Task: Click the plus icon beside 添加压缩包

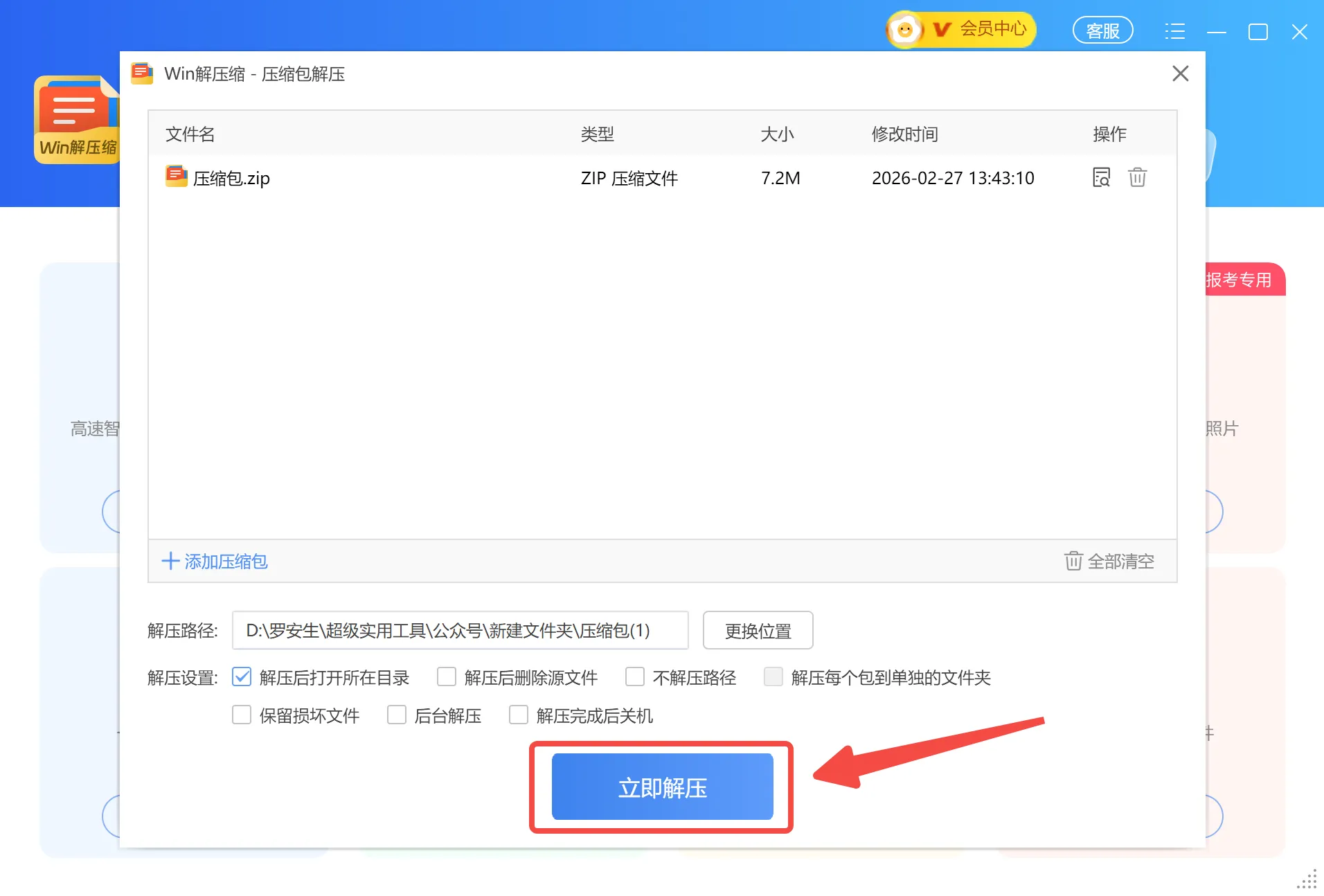Action: click(170, 562)
